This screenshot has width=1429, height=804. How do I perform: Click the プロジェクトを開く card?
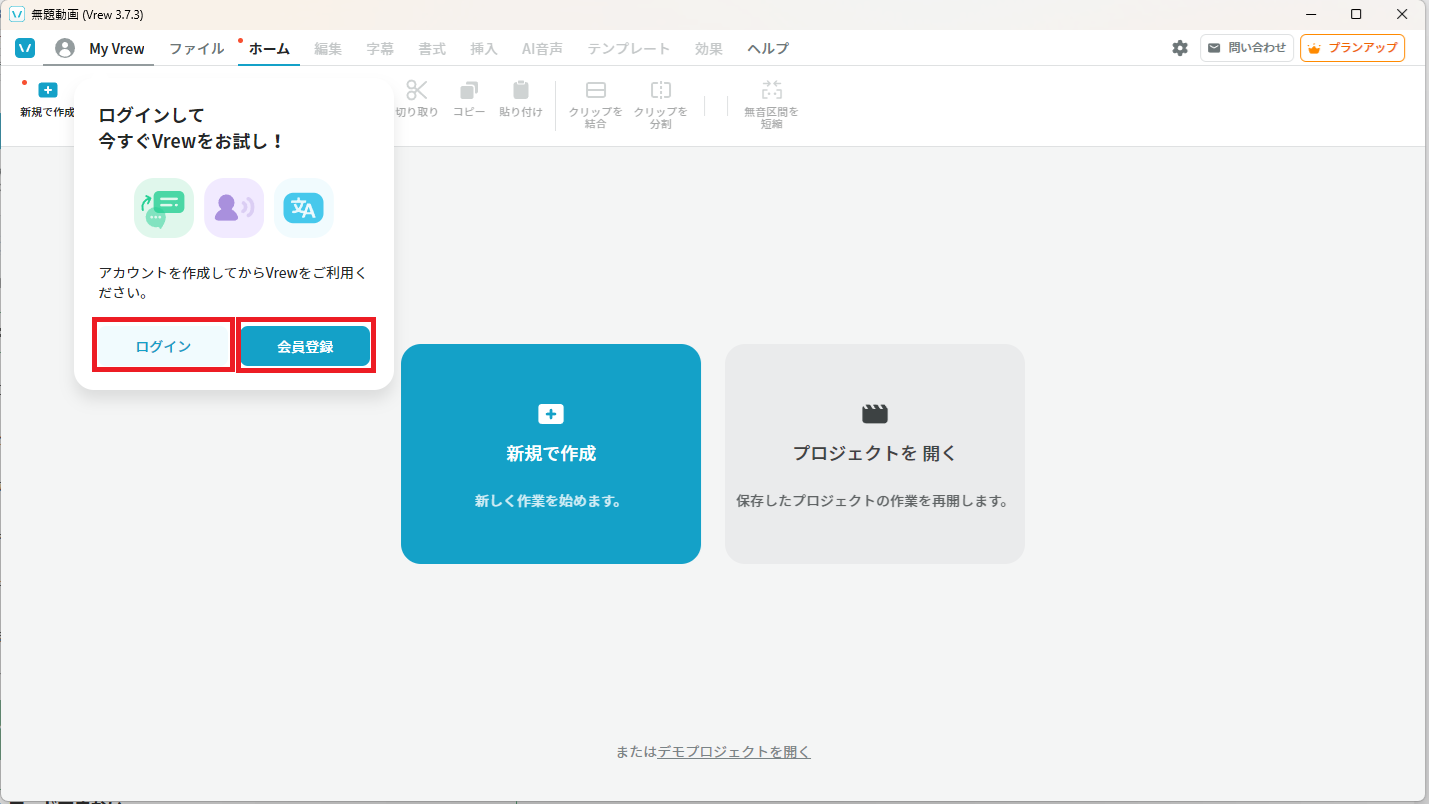[875, 454]
